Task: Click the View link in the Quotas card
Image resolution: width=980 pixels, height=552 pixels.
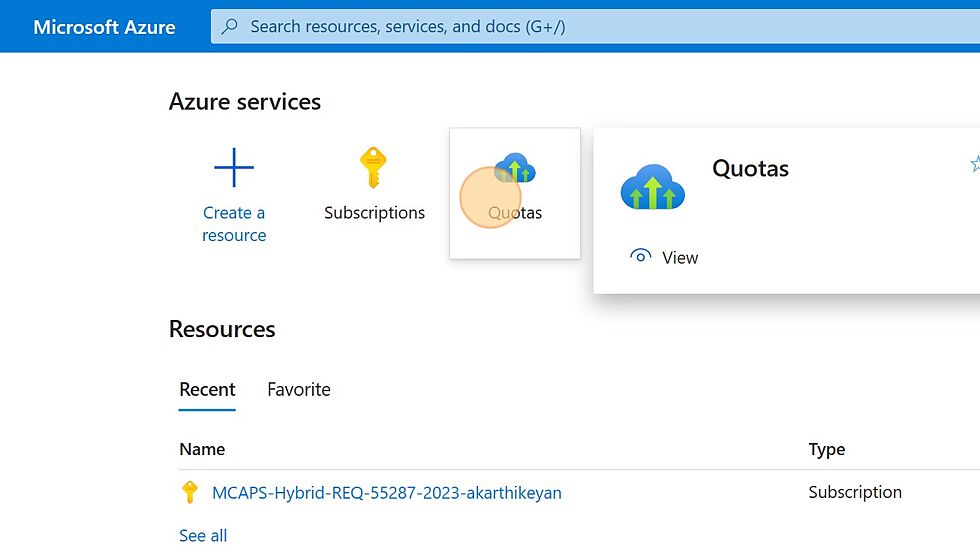Action: point(680,258)
